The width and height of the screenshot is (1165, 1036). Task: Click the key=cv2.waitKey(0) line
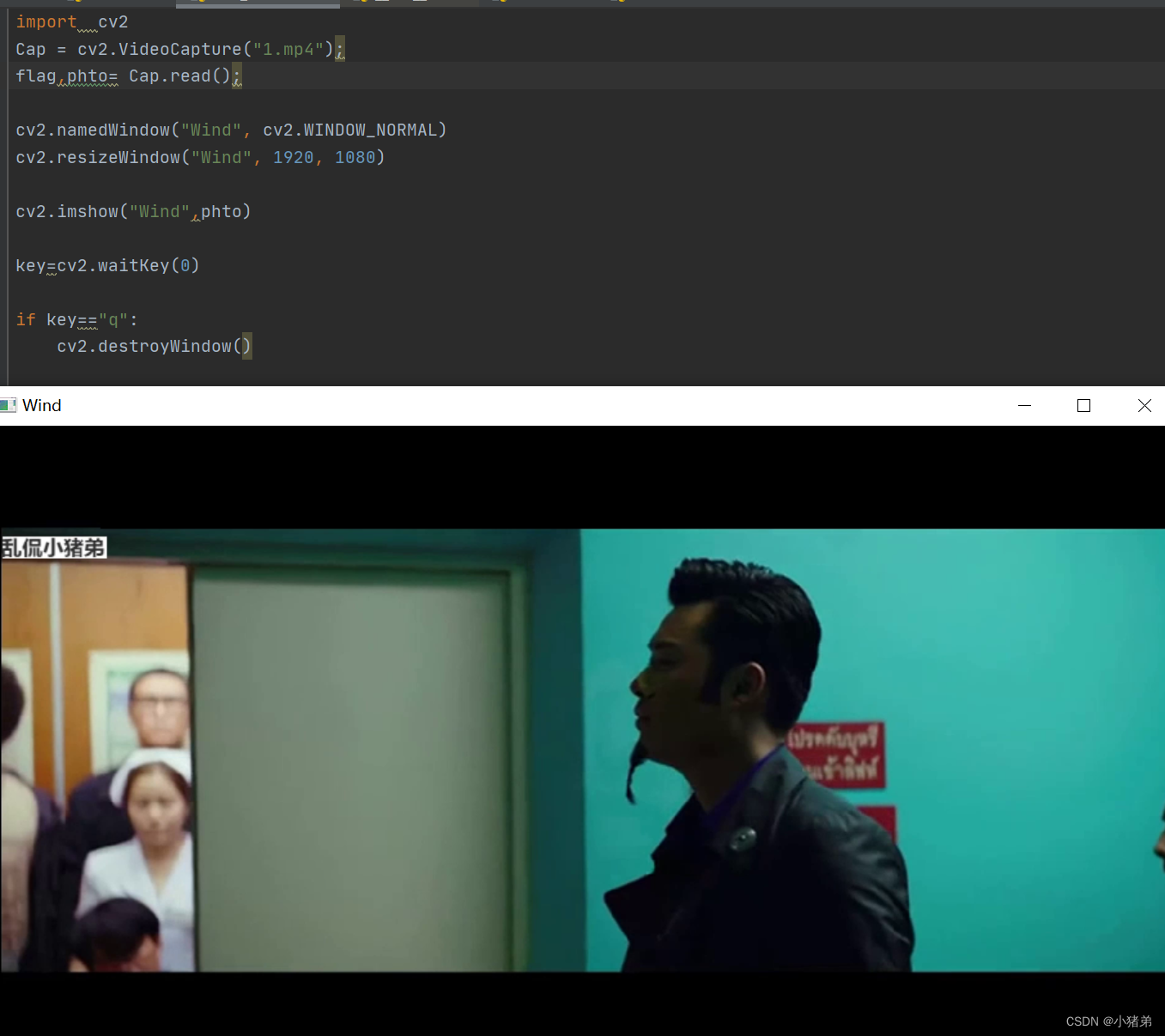(108, 266)
